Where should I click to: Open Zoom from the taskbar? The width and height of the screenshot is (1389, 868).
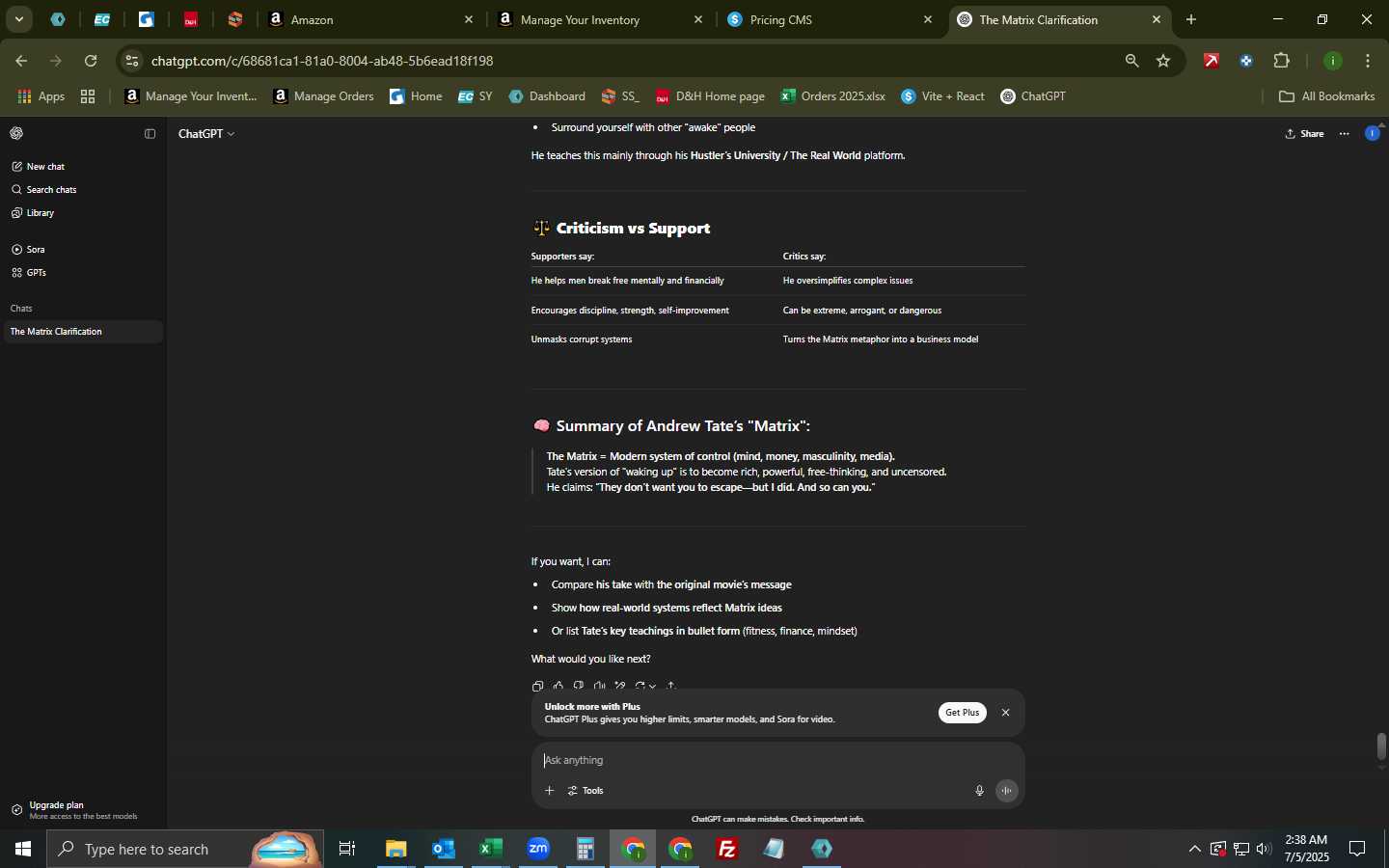[x=538, y=849]
